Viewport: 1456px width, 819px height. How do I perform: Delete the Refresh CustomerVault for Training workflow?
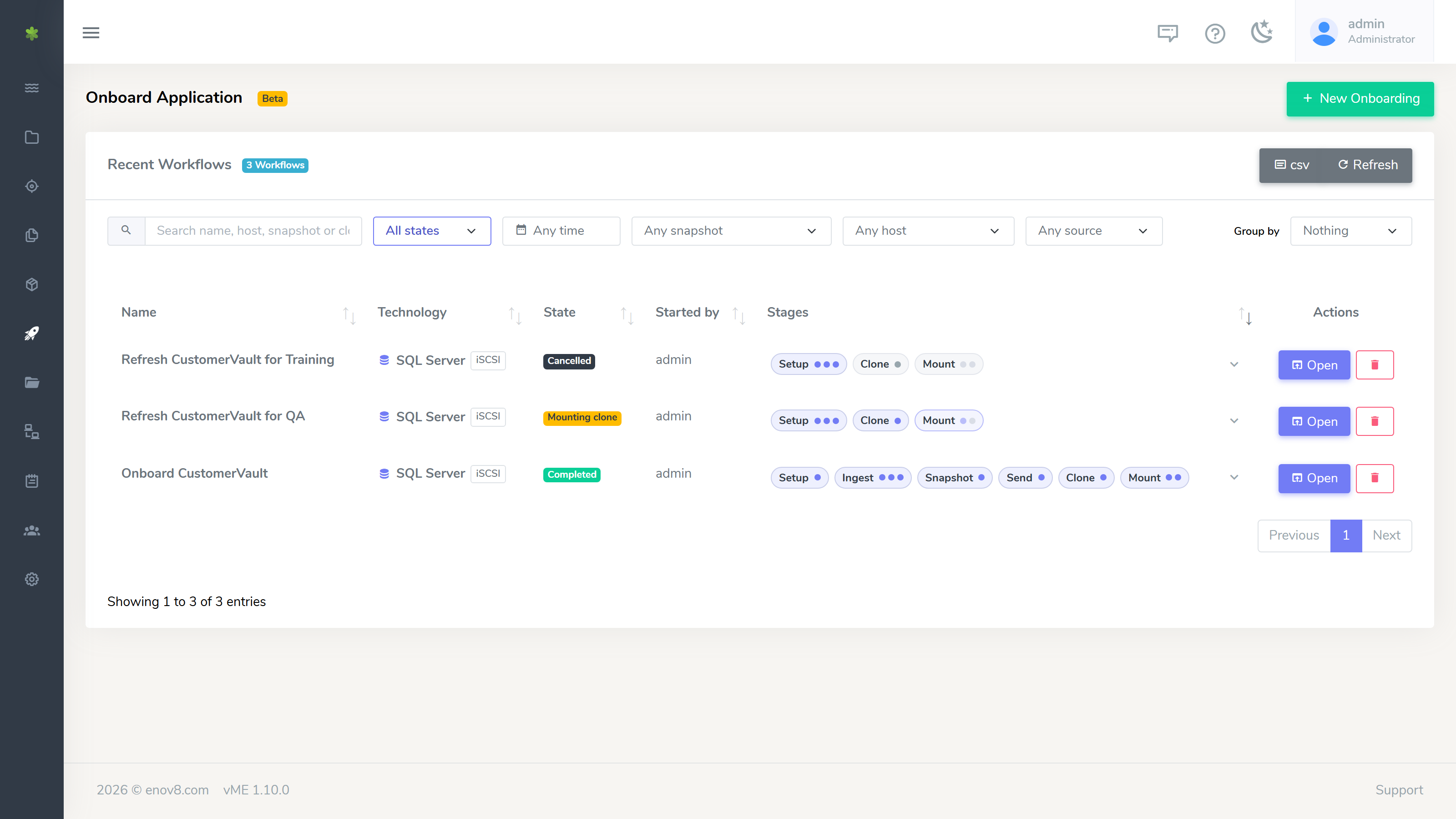pos(1375,364)
